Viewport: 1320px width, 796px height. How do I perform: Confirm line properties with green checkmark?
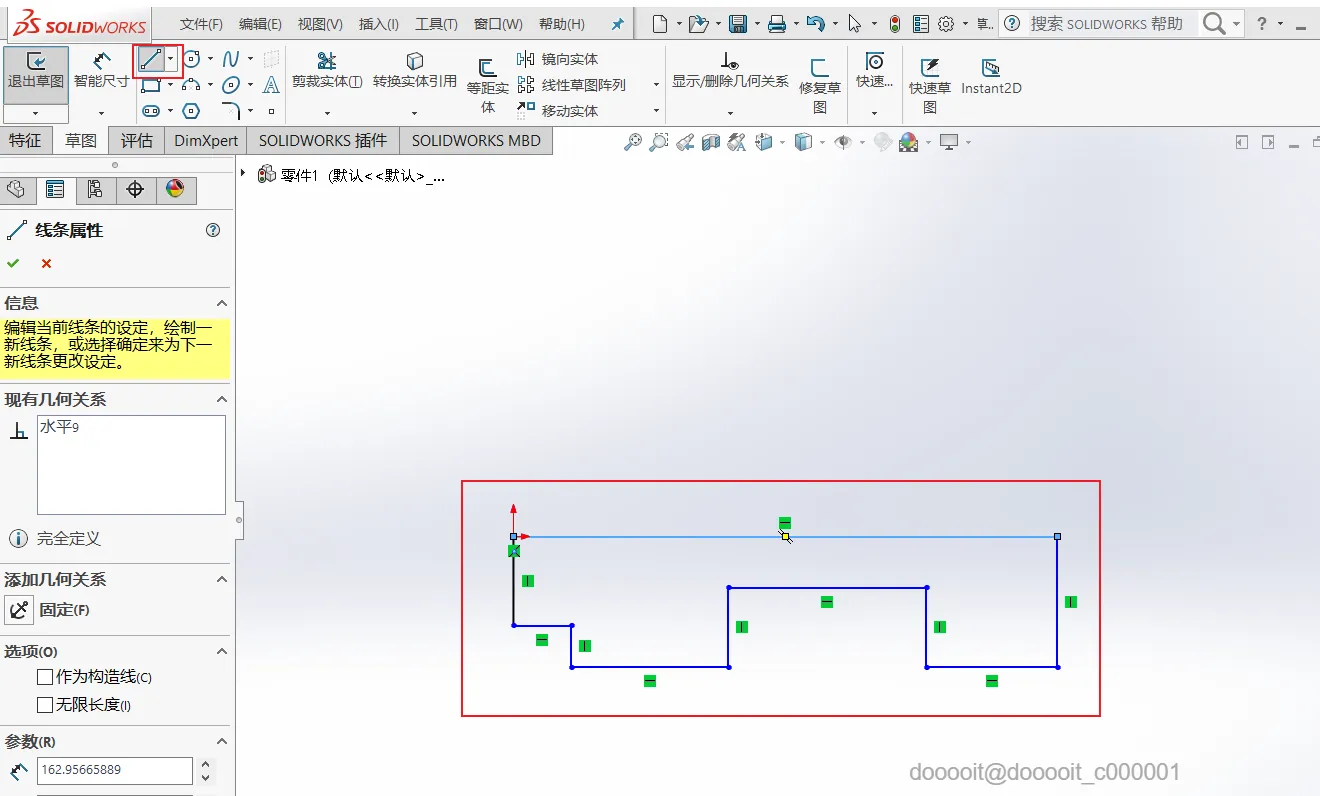tap(13, 263)
